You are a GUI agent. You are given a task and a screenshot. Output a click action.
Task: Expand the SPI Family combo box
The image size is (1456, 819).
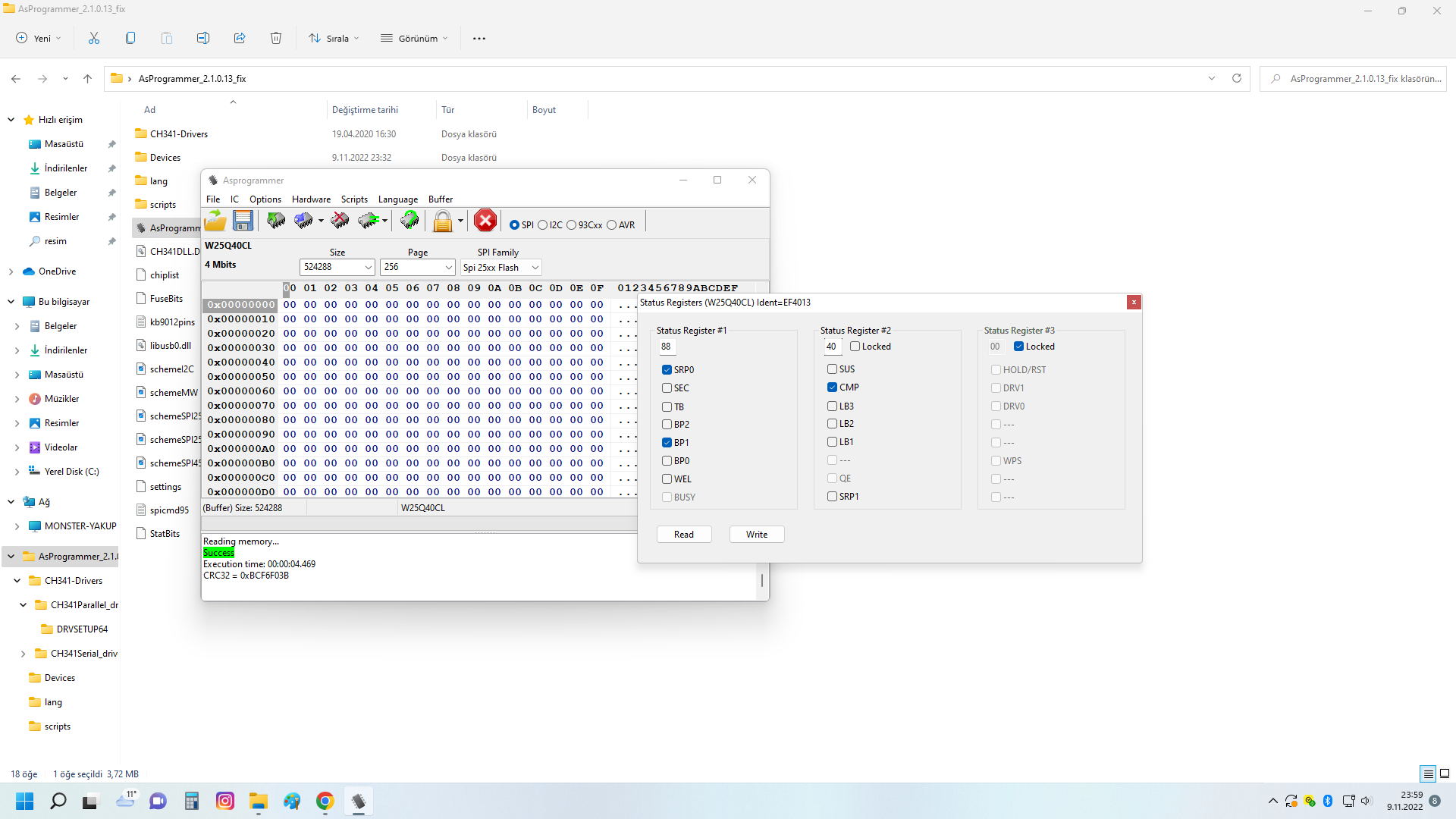[535, 268]
